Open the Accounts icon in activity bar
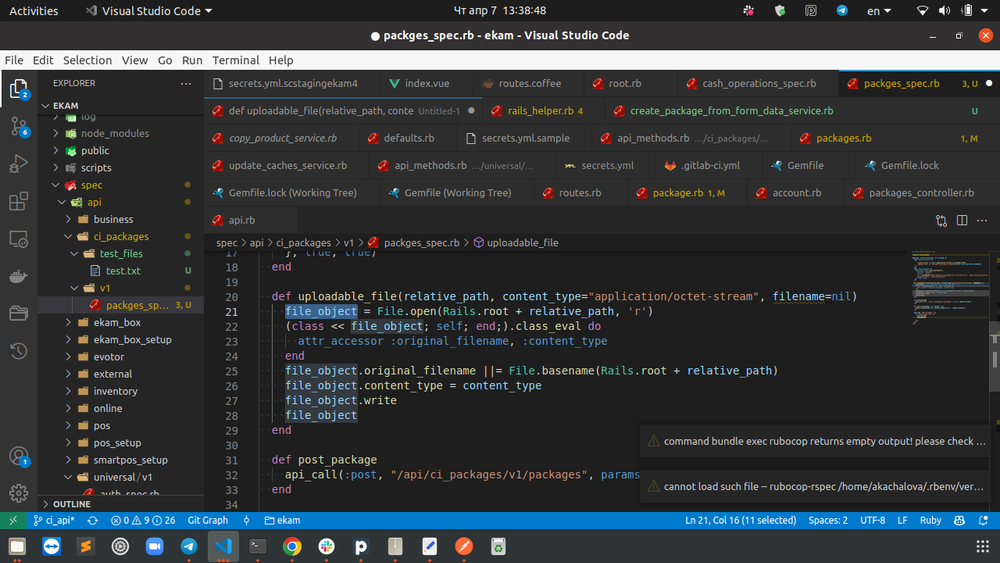Image resolution: width=1000 pixels, height=563 pixels. pos(19,456)
